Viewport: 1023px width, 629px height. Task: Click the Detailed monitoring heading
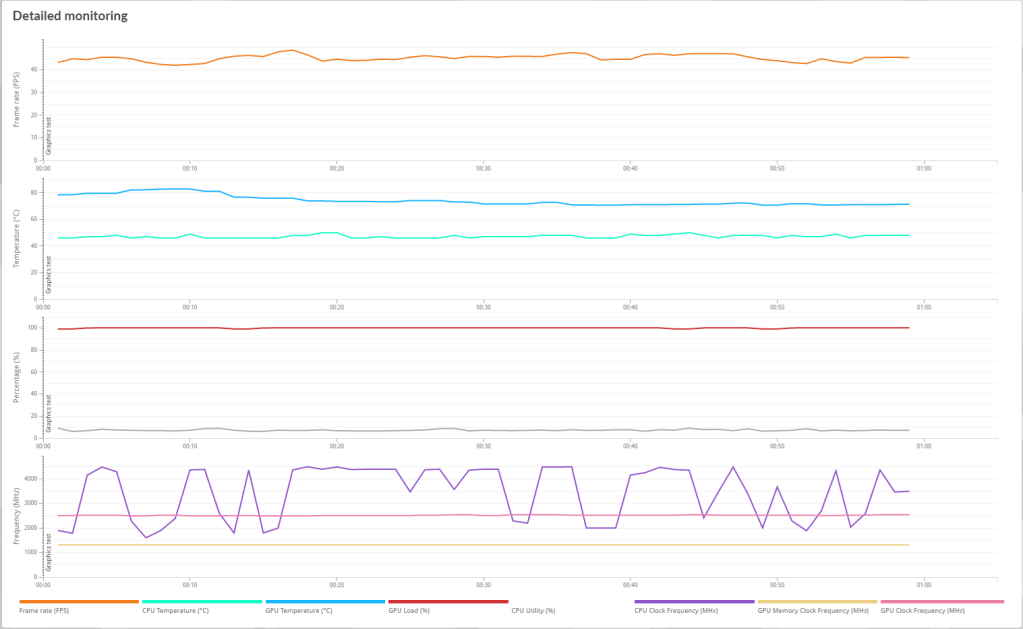pos(69,16)
